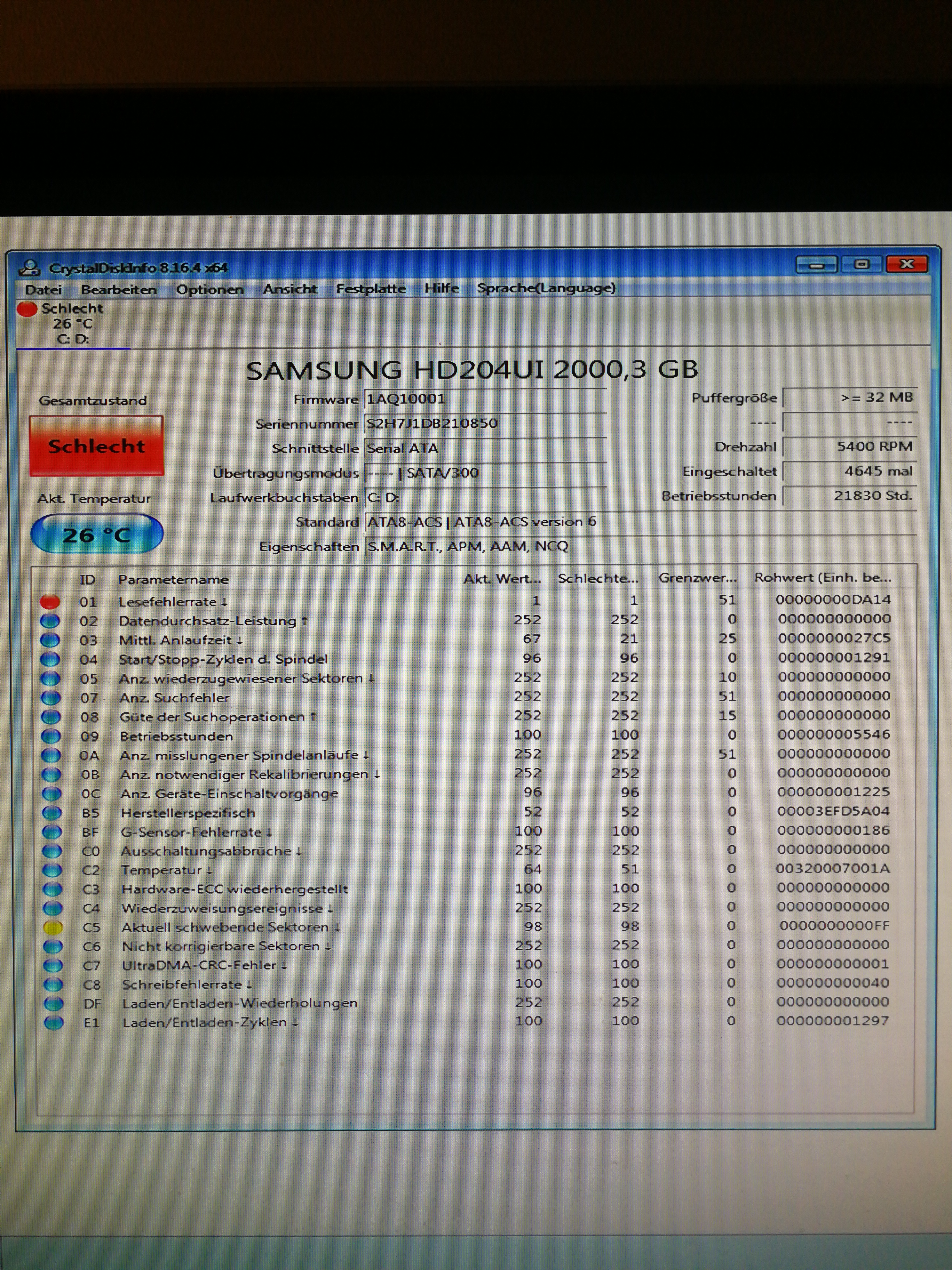952x1270 pixels.
Task: Click blue status icon for Temperatur row
Action: [52, 870]
